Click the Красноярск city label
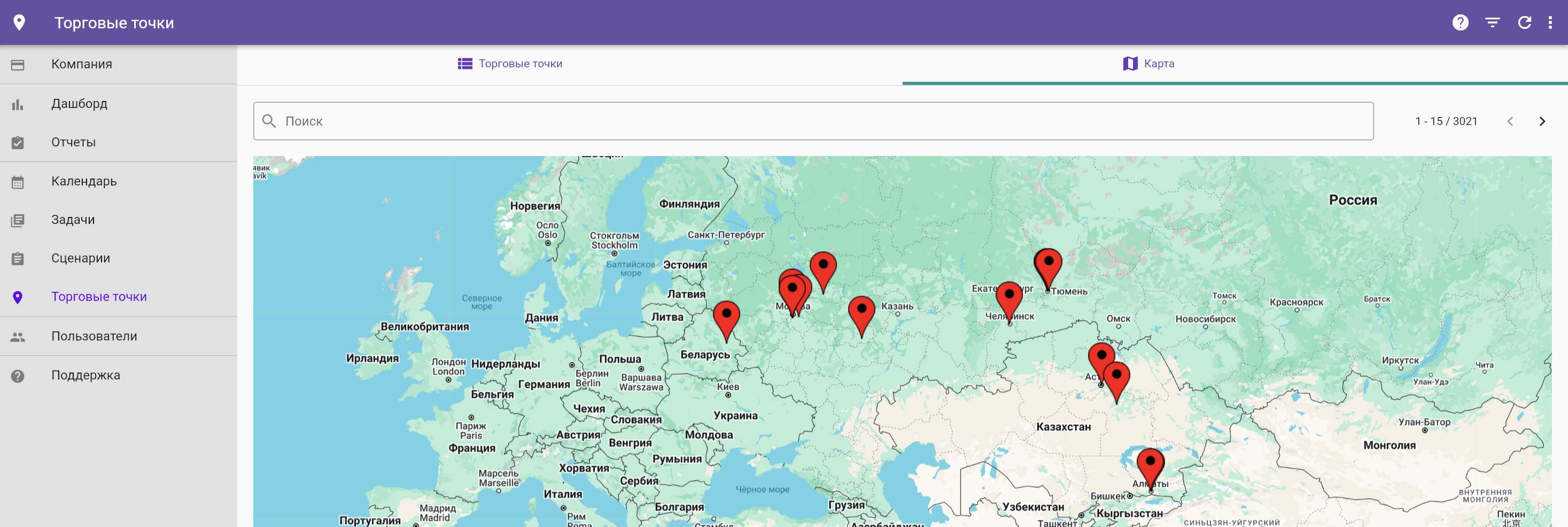 (x=1296, y=303)
